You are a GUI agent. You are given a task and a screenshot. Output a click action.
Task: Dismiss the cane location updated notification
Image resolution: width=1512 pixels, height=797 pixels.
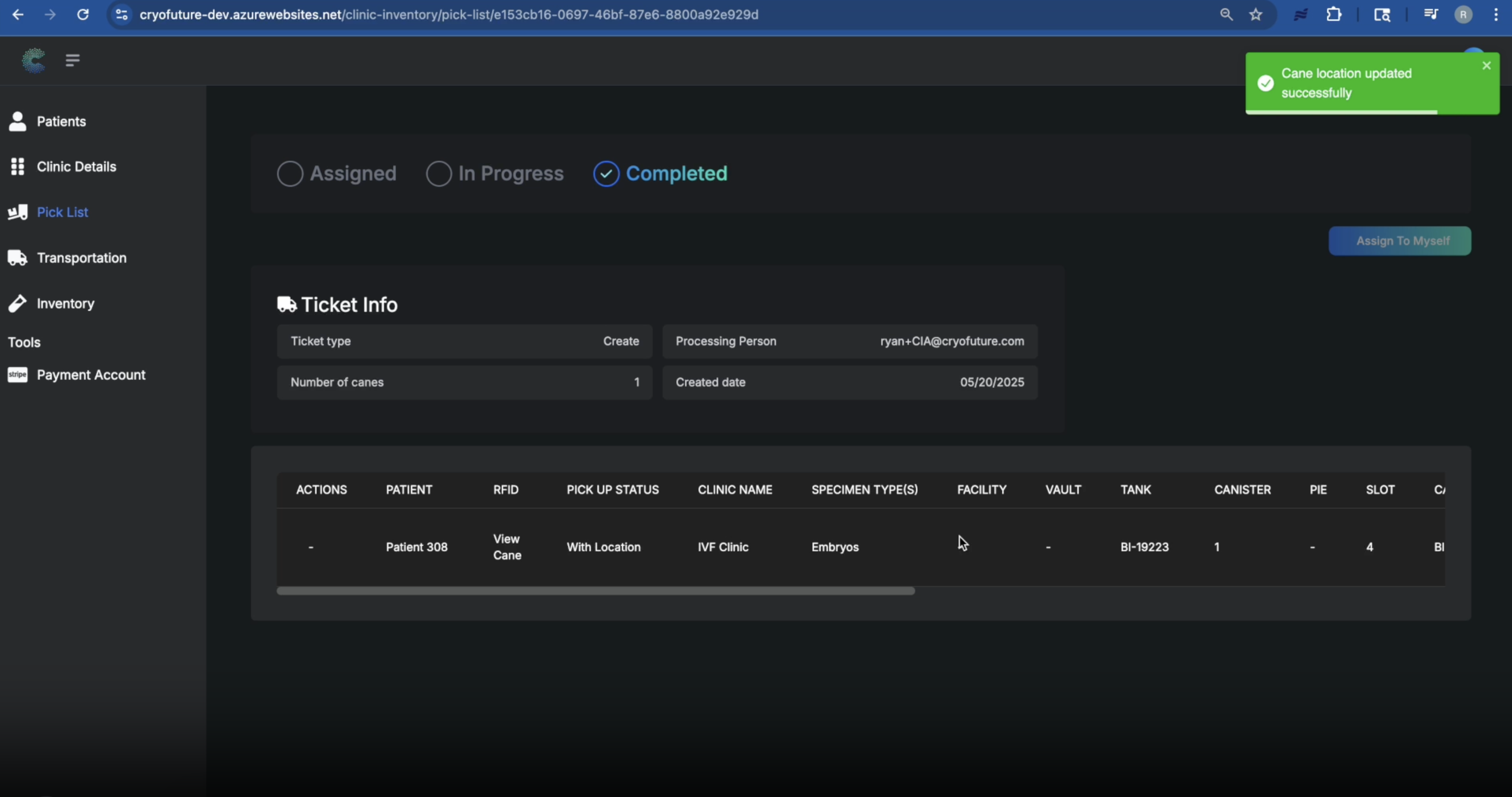[x=1486, y=66]
